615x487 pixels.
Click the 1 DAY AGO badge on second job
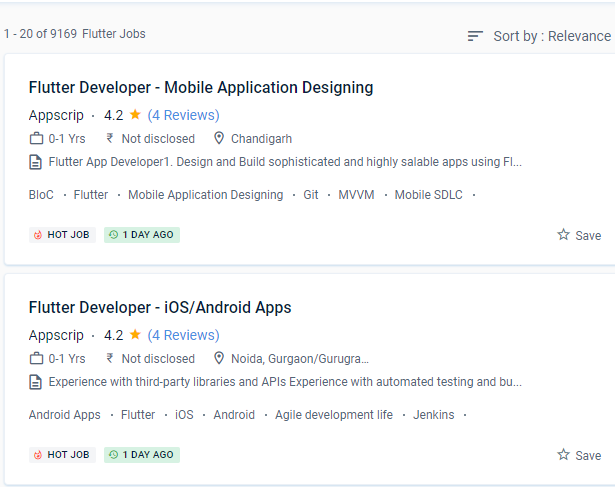click(142, 455)
